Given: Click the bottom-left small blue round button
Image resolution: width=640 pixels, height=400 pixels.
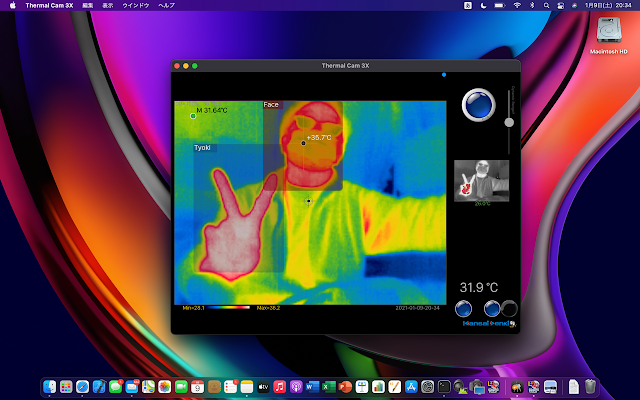Looking at the screenshot, I should 463,309.
